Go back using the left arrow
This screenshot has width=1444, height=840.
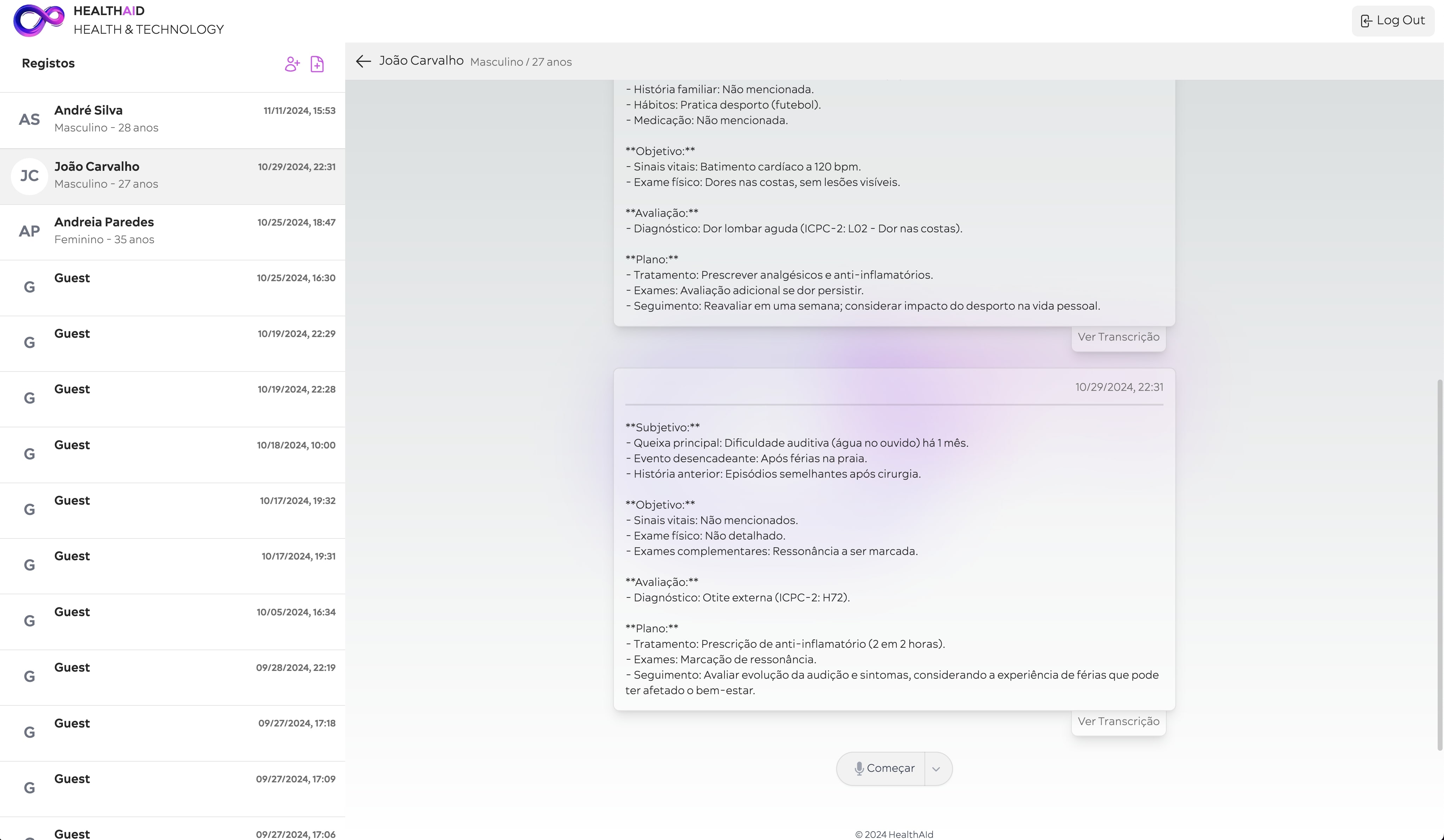pyautogui.click(x=363, y=61)
